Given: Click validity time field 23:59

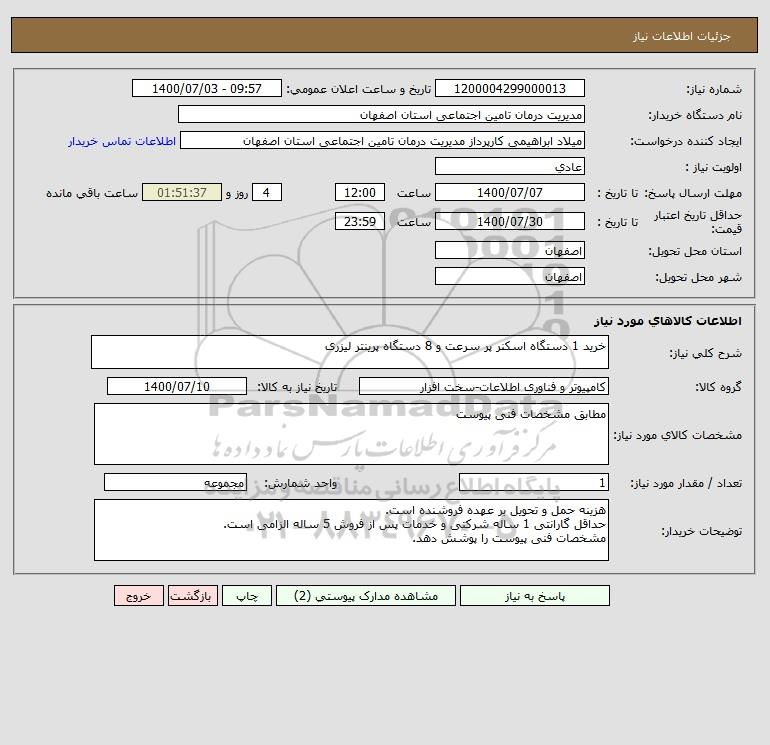Looking at the screenshot, I should [x=359, y=221].
